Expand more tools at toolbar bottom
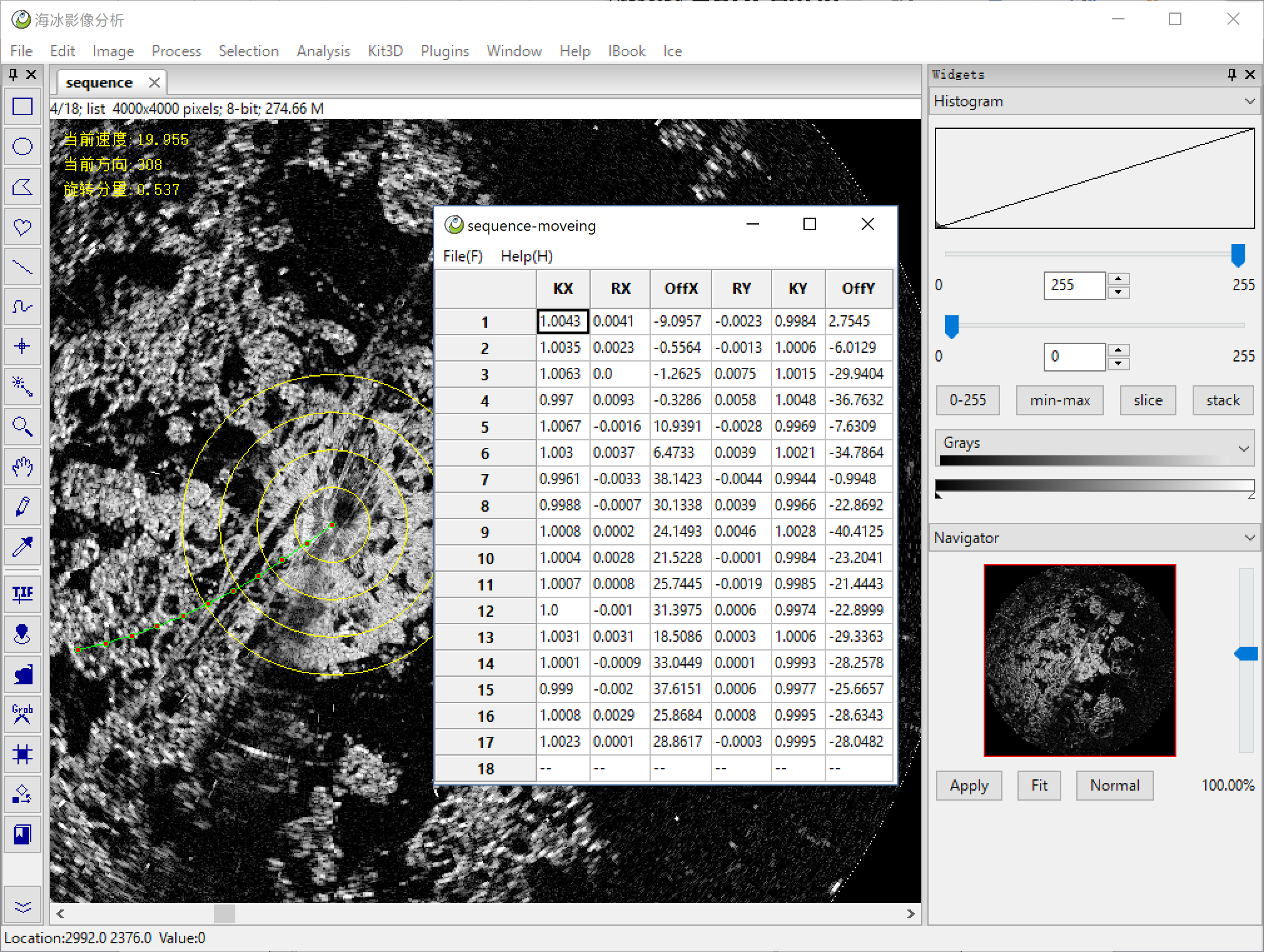 [23, 906]
